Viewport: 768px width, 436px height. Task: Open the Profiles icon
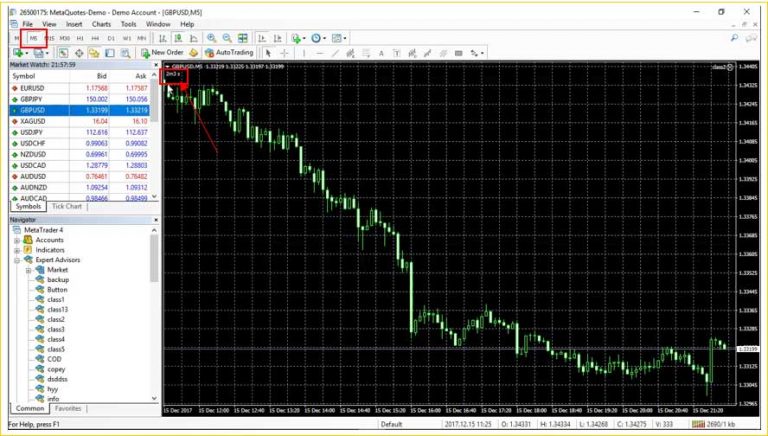[x=39, y=52]
